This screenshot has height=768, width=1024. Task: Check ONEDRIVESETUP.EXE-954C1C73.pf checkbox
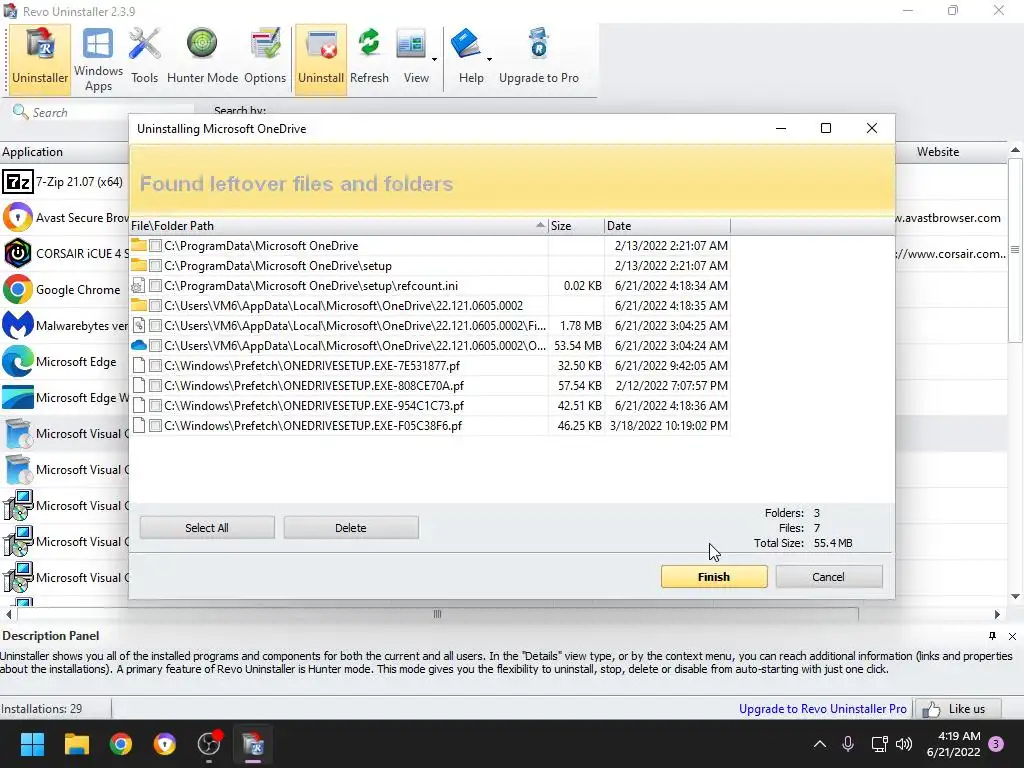(155, 406)
